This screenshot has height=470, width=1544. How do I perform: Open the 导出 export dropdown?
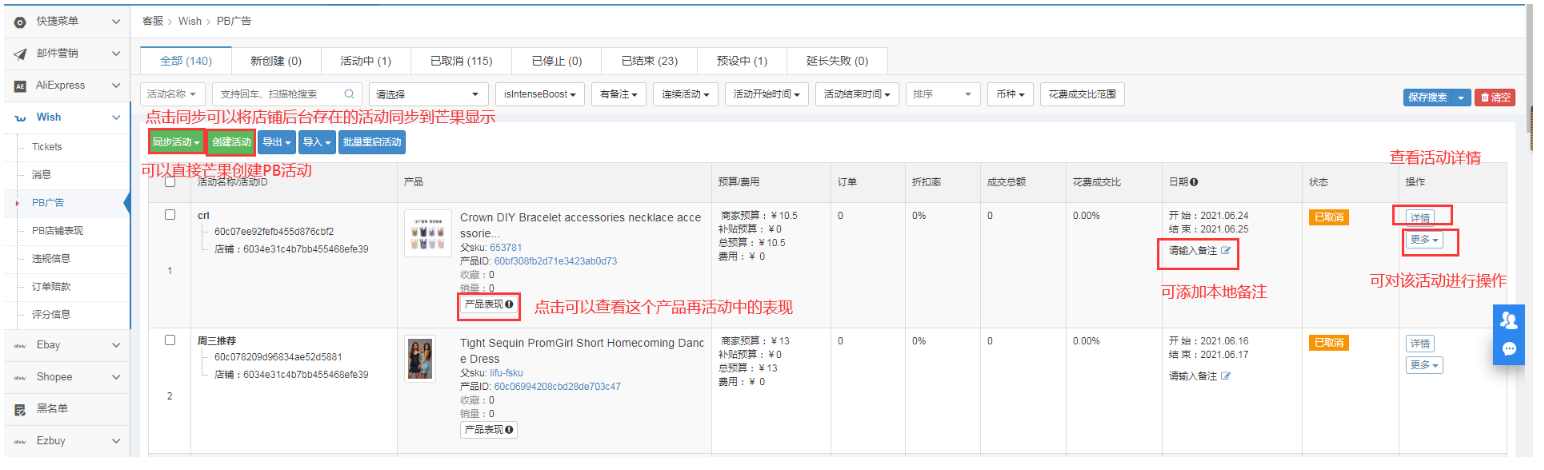point(276,142)
